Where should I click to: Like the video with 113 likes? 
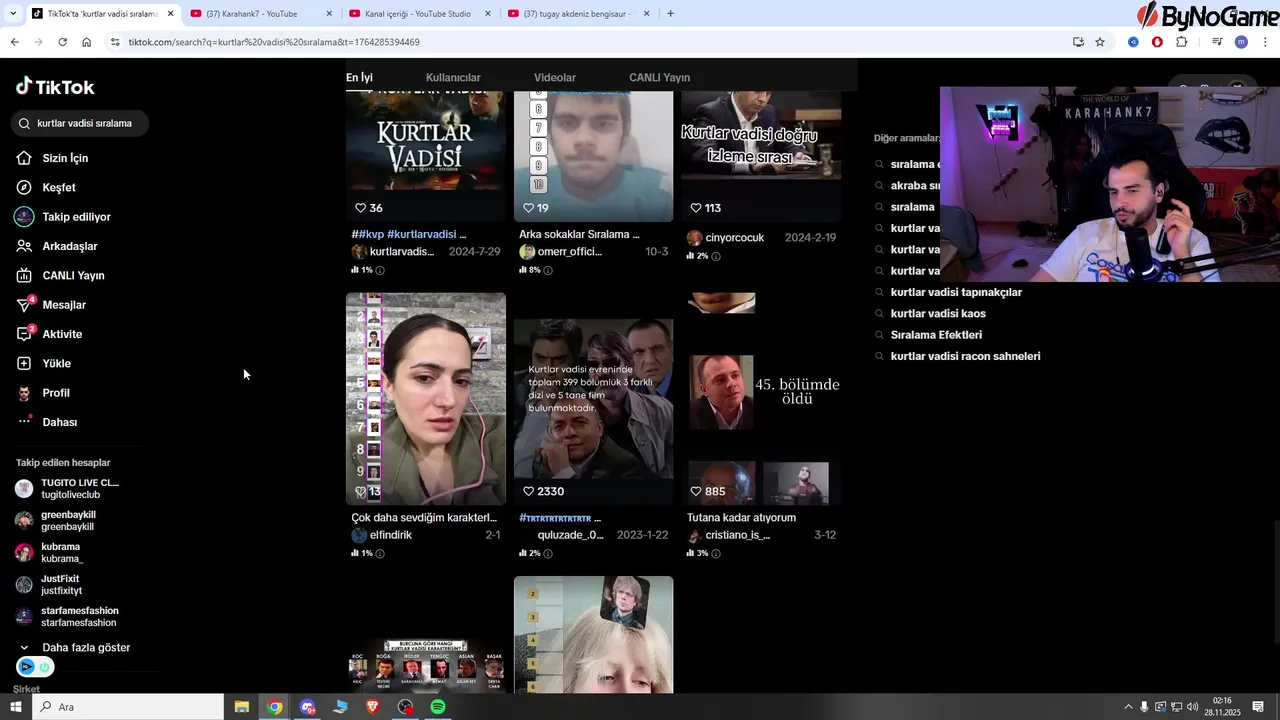[696, 208]
